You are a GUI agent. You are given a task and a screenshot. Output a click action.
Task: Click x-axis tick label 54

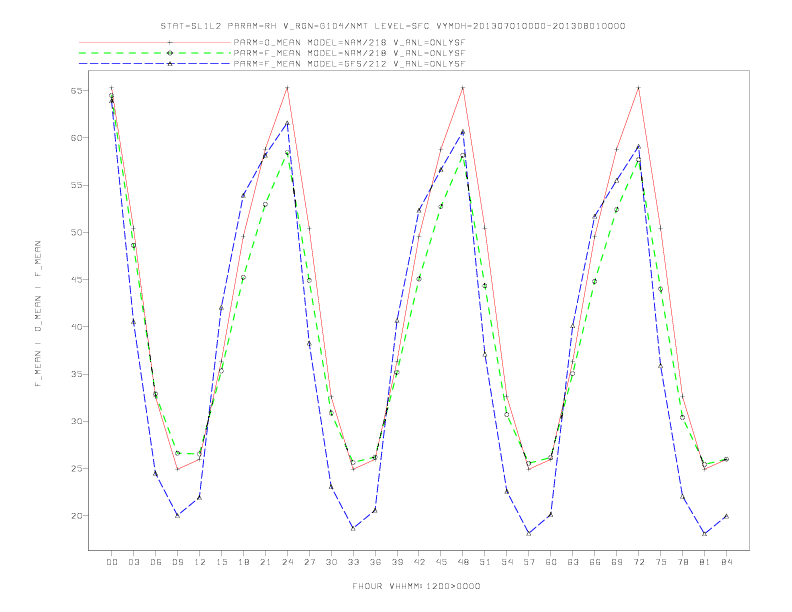(x=507, y=562)
